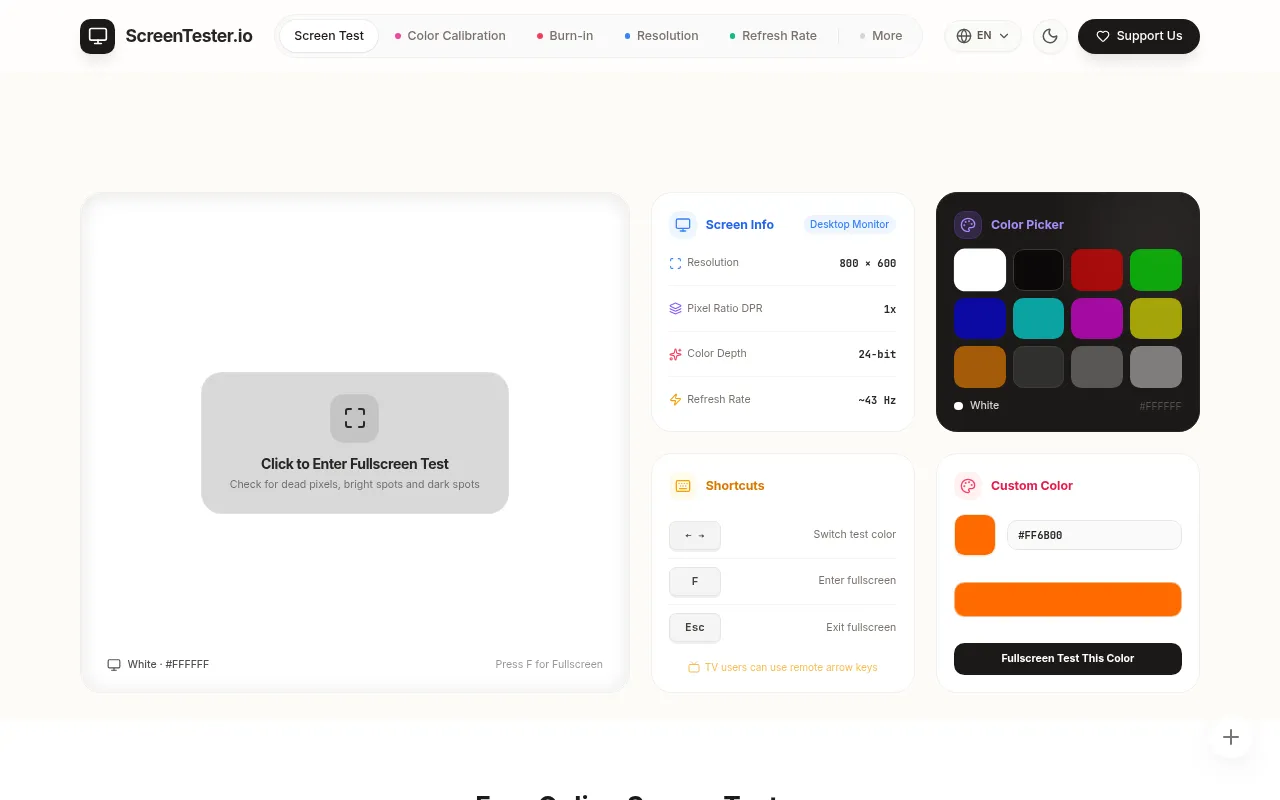Click the Custom Color palette icon
1280x800 pixels.
click(968, 486)
